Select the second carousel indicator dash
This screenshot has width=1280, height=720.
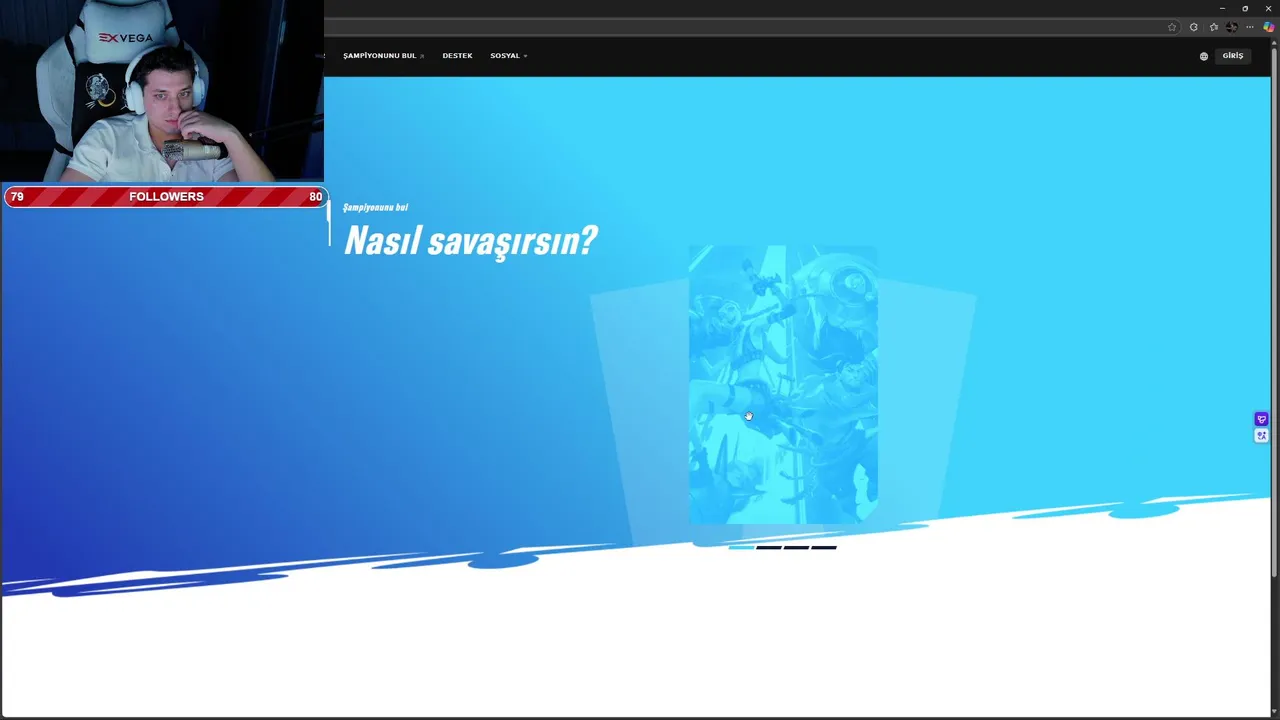click(769, 548)
